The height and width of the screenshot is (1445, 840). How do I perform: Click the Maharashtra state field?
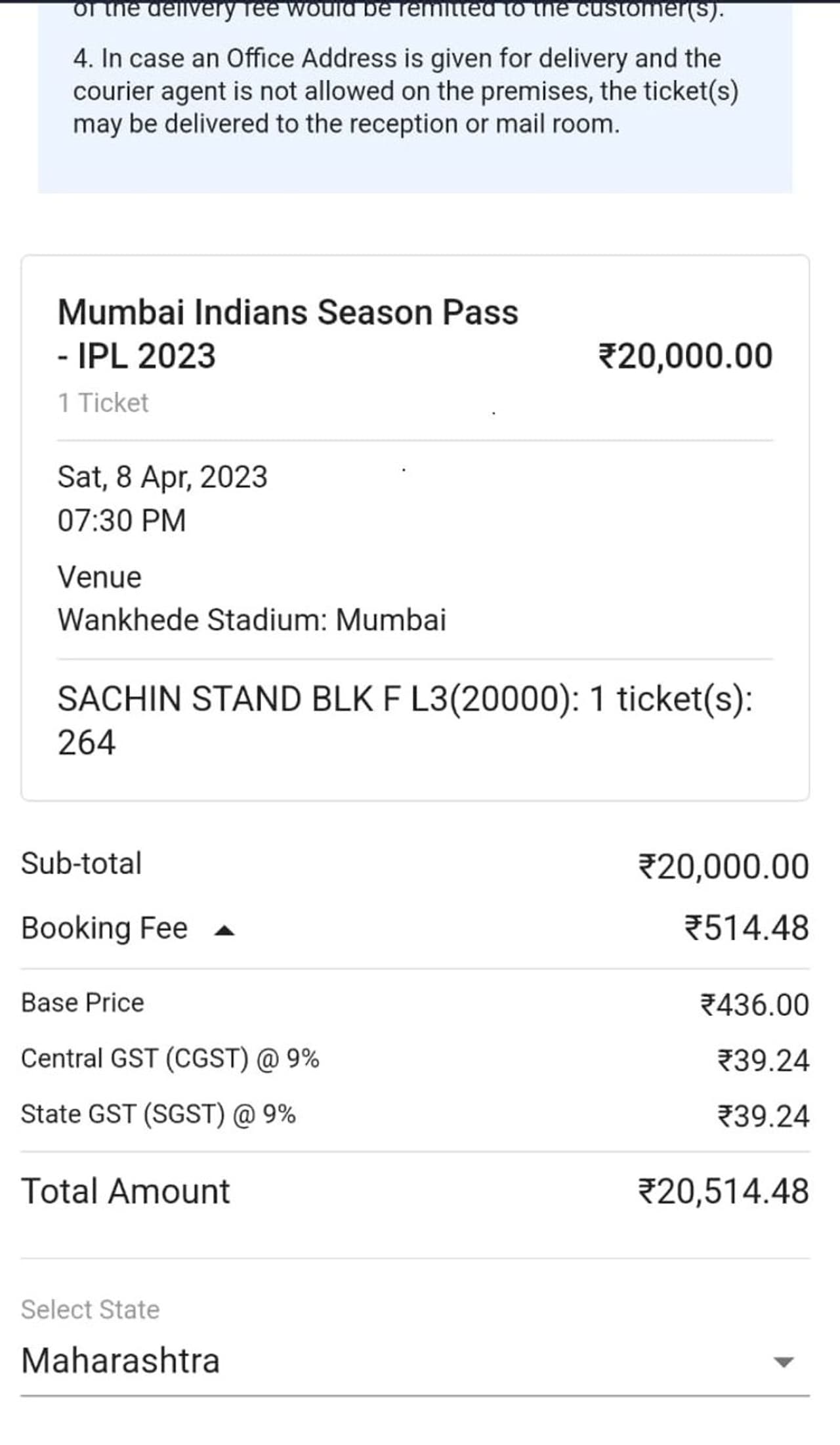[x=121, y=1360]
